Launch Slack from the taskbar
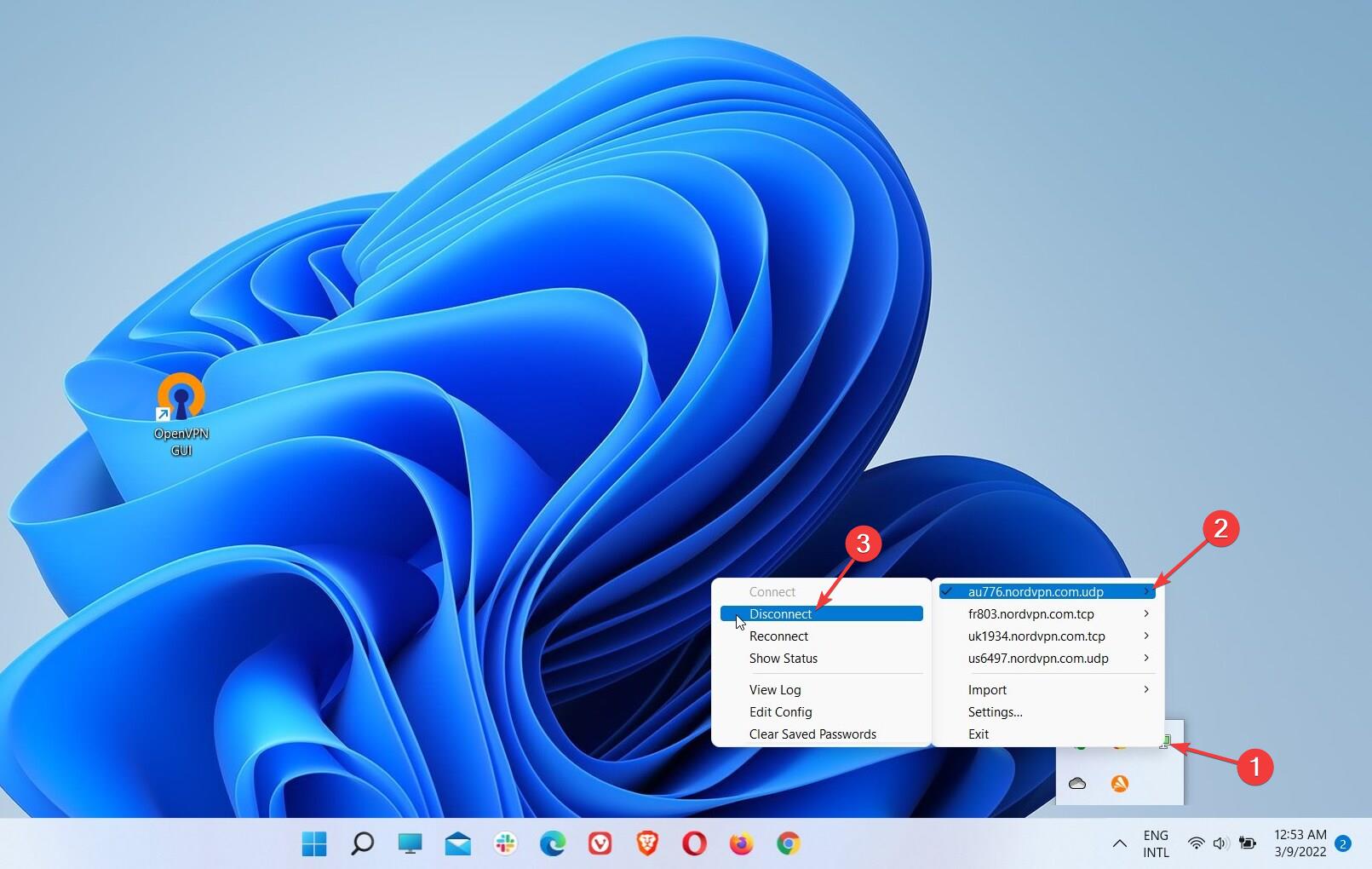Image resolution: width=1372 pixels, height=869 pixels. [x=505, y=843]
